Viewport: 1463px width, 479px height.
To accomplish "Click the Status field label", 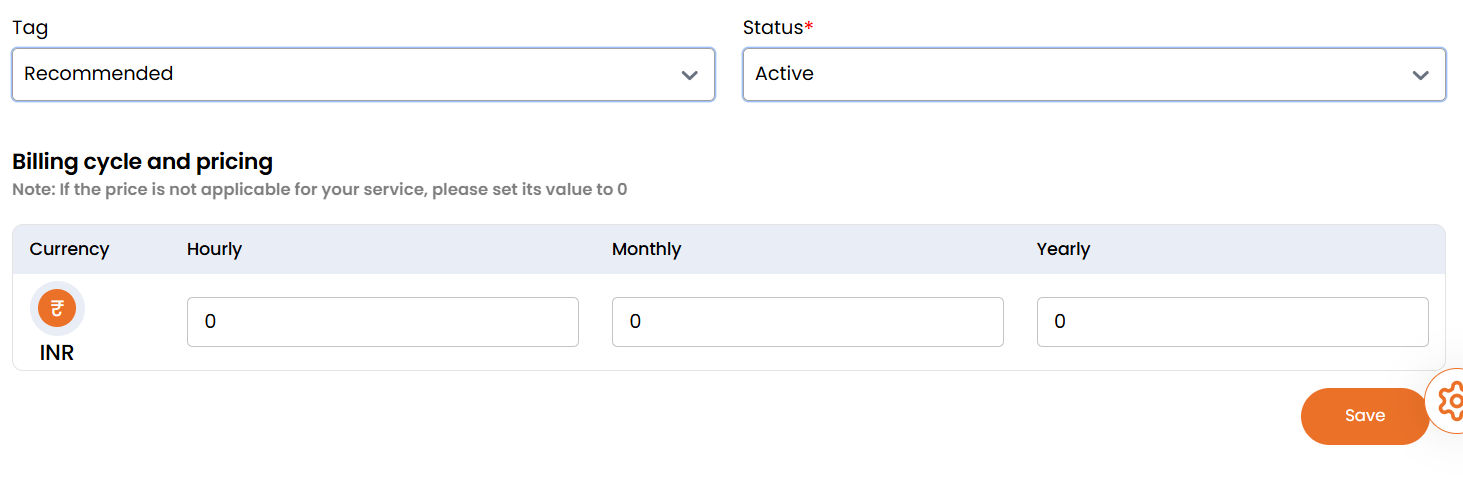I will (x=773, y=28).
